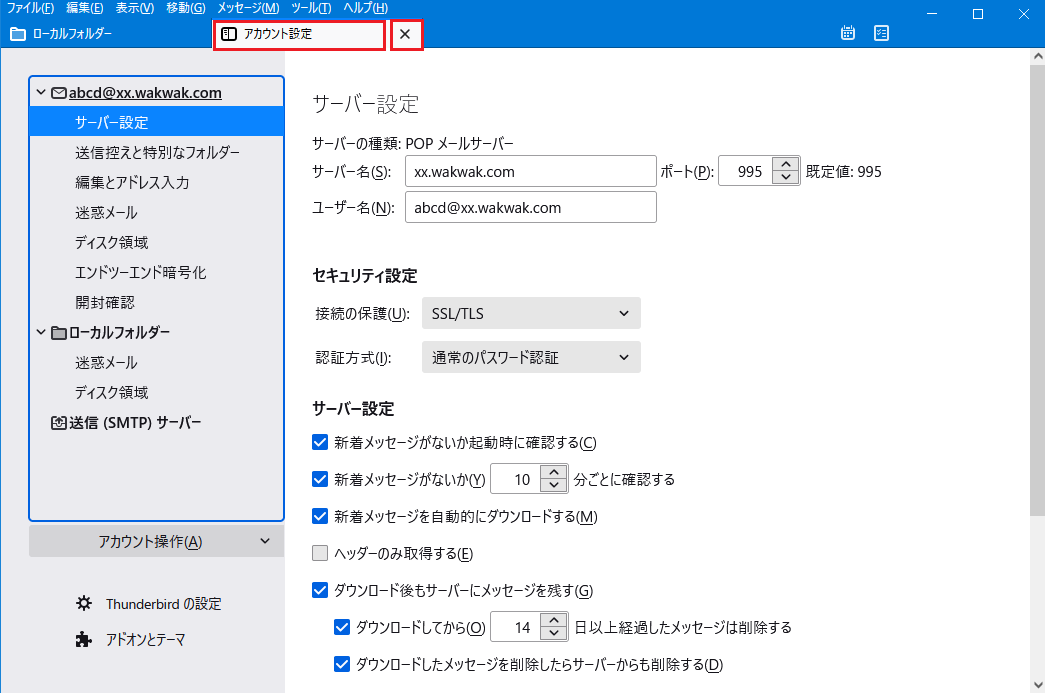Select 送信控えと特別なフォルダー in the tree
The image size is (1045, 693).
[157, 153]
